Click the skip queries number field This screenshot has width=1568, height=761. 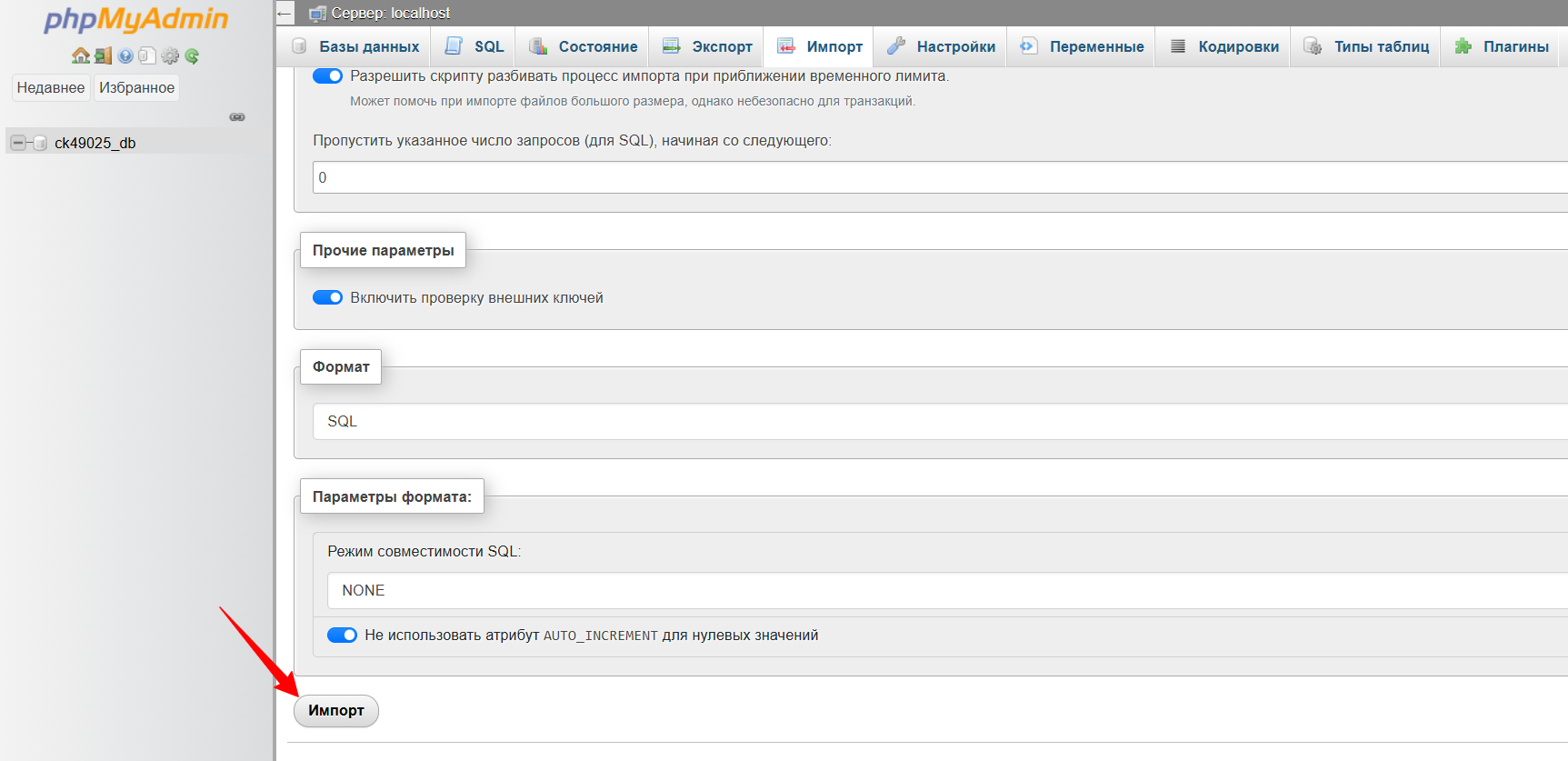[940, 177]
